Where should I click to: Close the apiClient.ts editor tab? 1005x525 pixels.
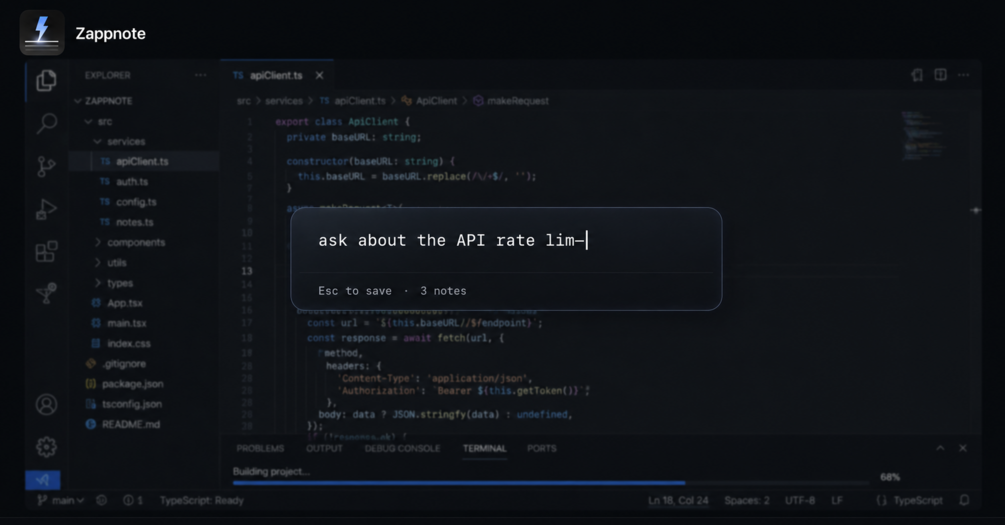[x=319, y=75]
